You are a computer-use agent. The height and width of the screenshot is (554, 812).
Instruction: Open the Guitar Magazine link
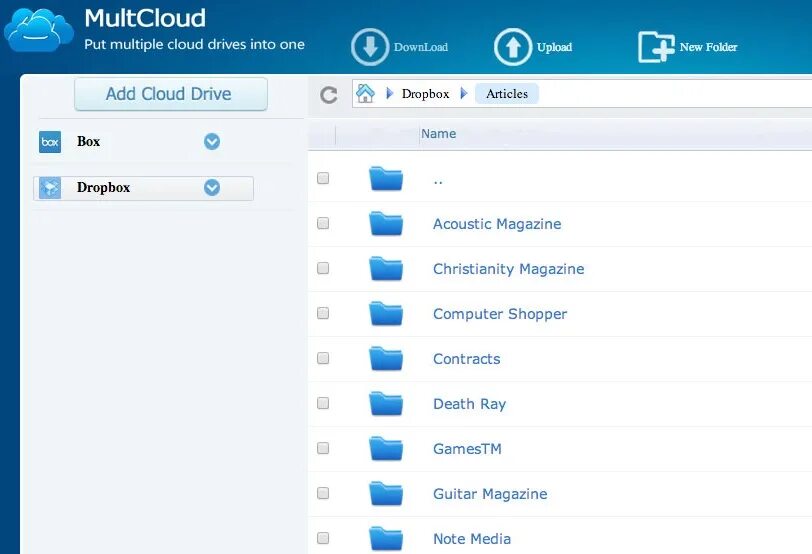coord(490,494)
